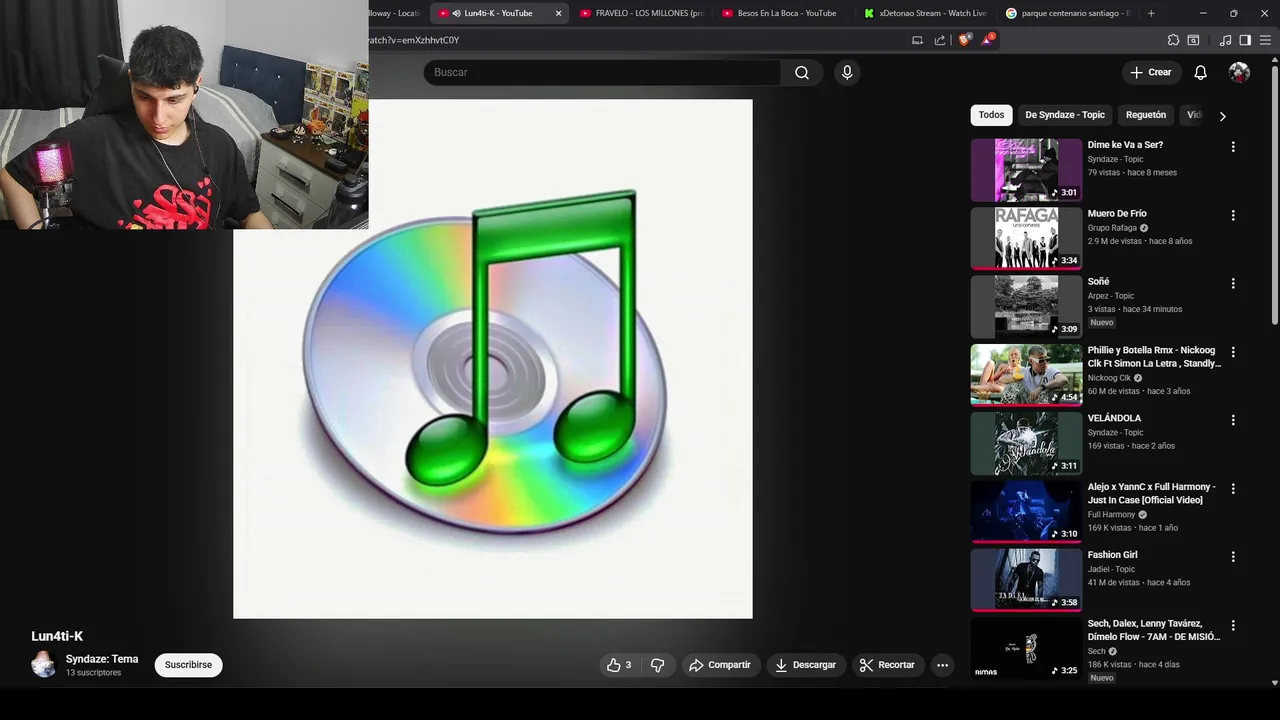
Task: Open Grupo Rafaga 'Muero De Frío' thumbnail
Action: 1026,238
